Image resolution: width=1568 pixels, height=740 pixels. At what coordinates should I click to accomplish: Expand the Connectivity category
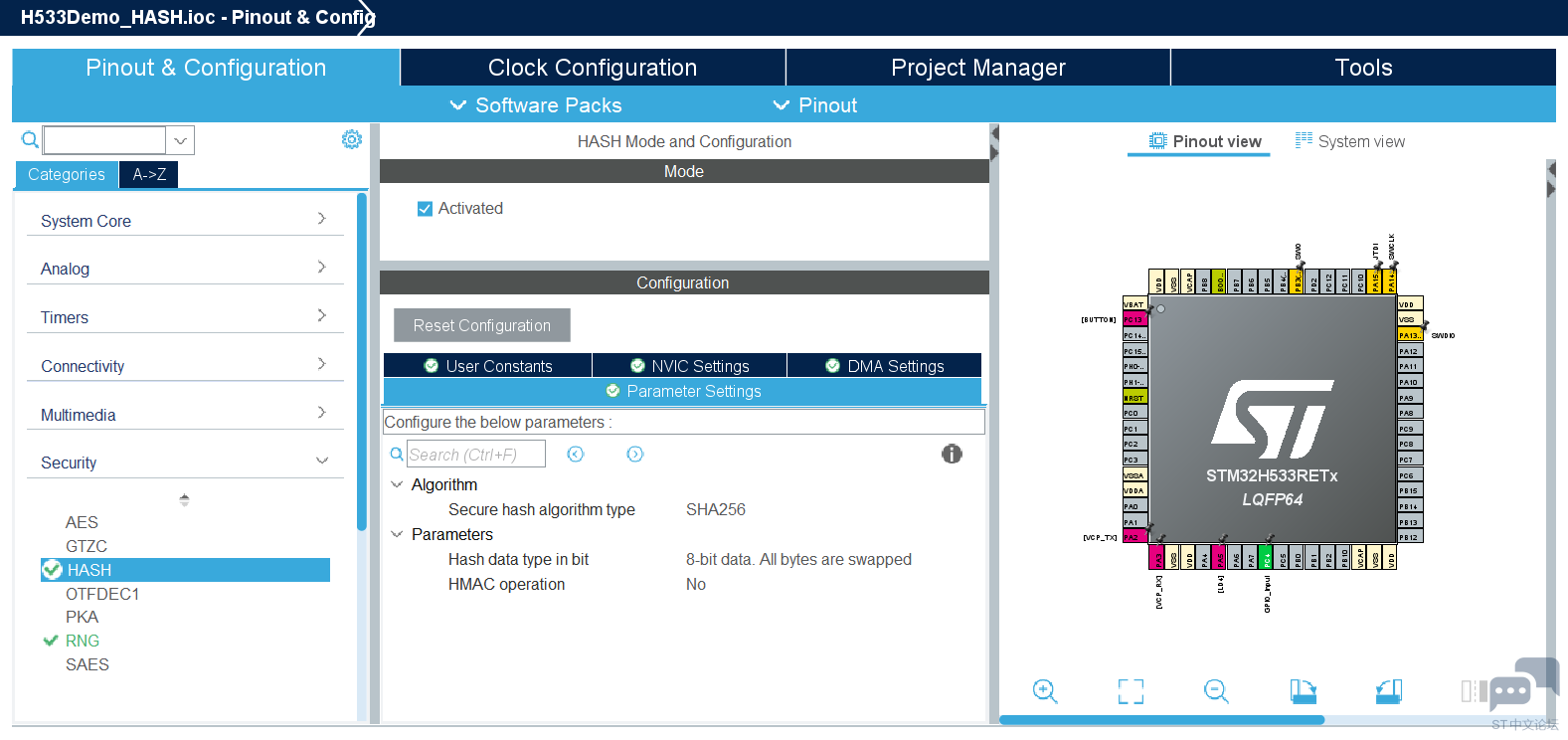pos(185,366)
